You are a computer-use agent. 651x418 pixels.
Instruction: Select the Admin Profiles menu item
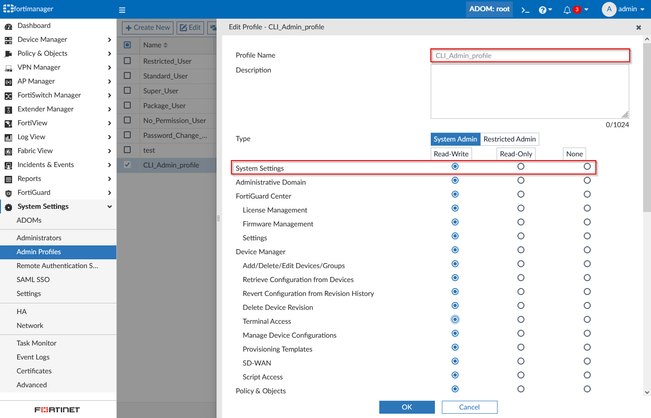pos(58,252)
